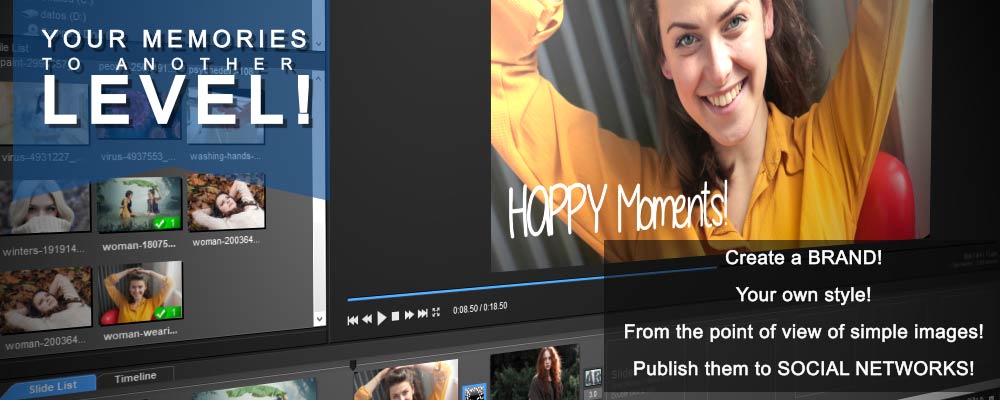Image resolution: width=1000 pixels, height=400 pixels.
Task: Click the file list scrollbar down arrow
Action: click(320, 318)
